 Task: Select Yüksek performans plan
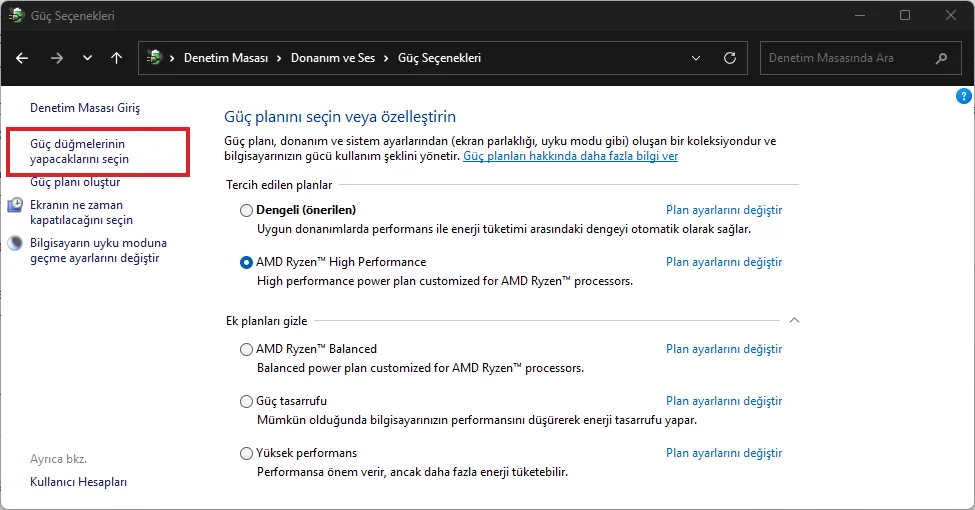pyautogui.click(x=246, y=453)
